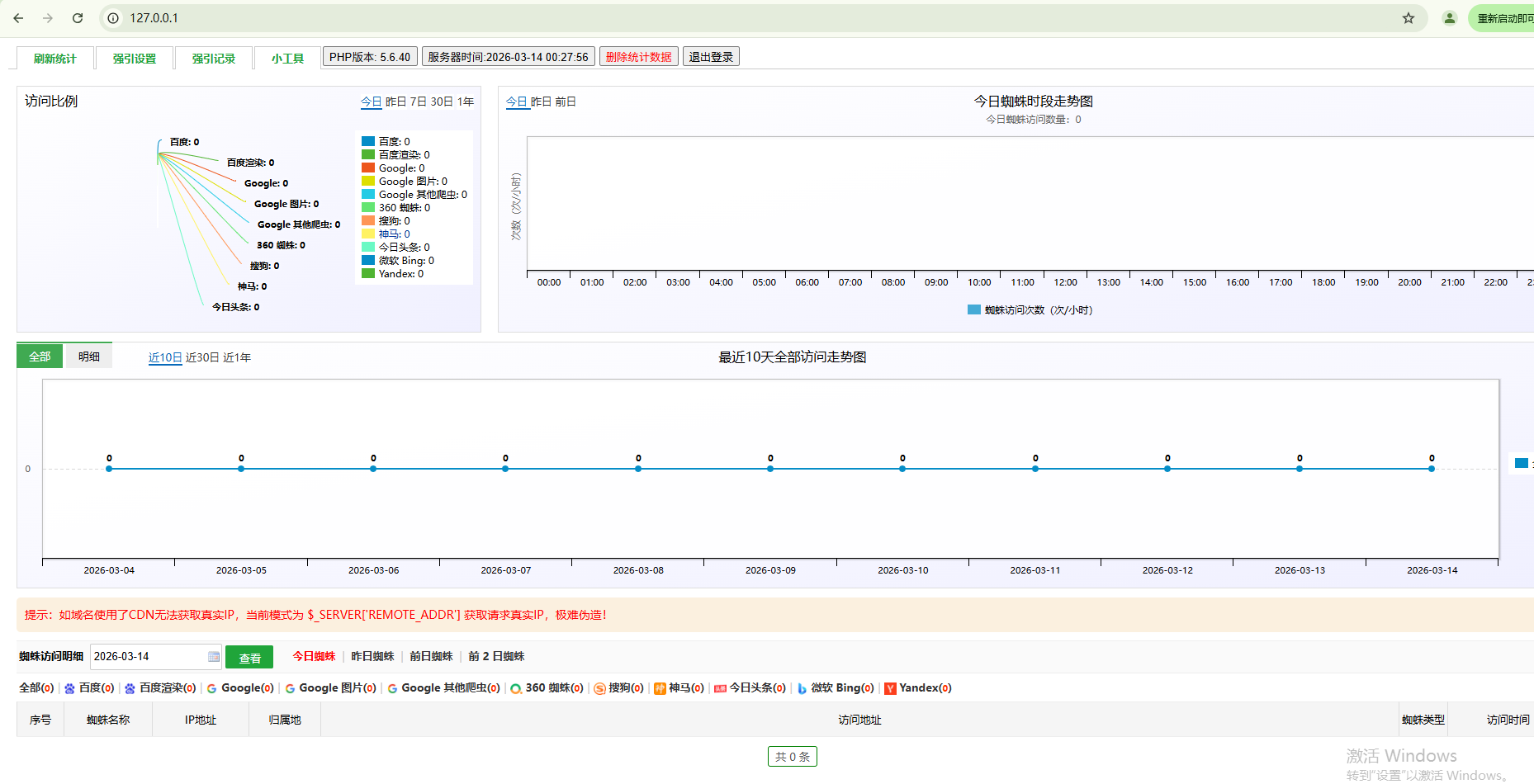Click the 删除统计数据 button
This screenshot has height=784, width=1534.
(638, 57)
